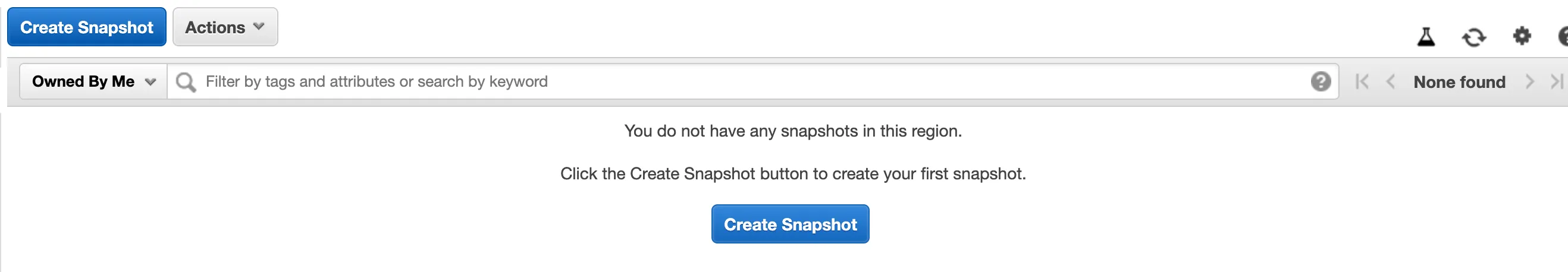Screen dimensions: 1568x272
Task: Jump to the first page of results
Action: point(1362,81)
